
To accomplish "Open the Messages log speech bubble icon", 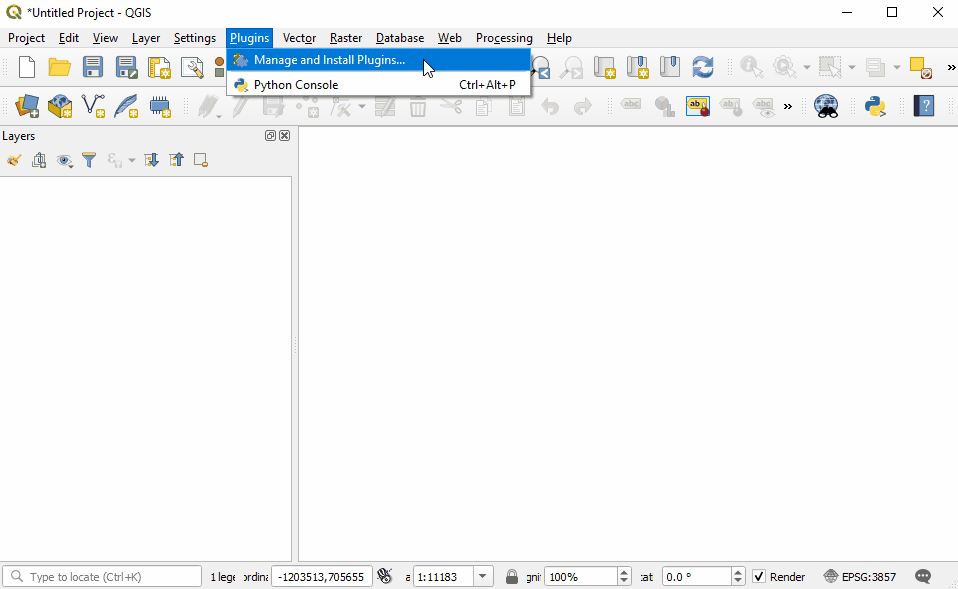I will [923, 576].
